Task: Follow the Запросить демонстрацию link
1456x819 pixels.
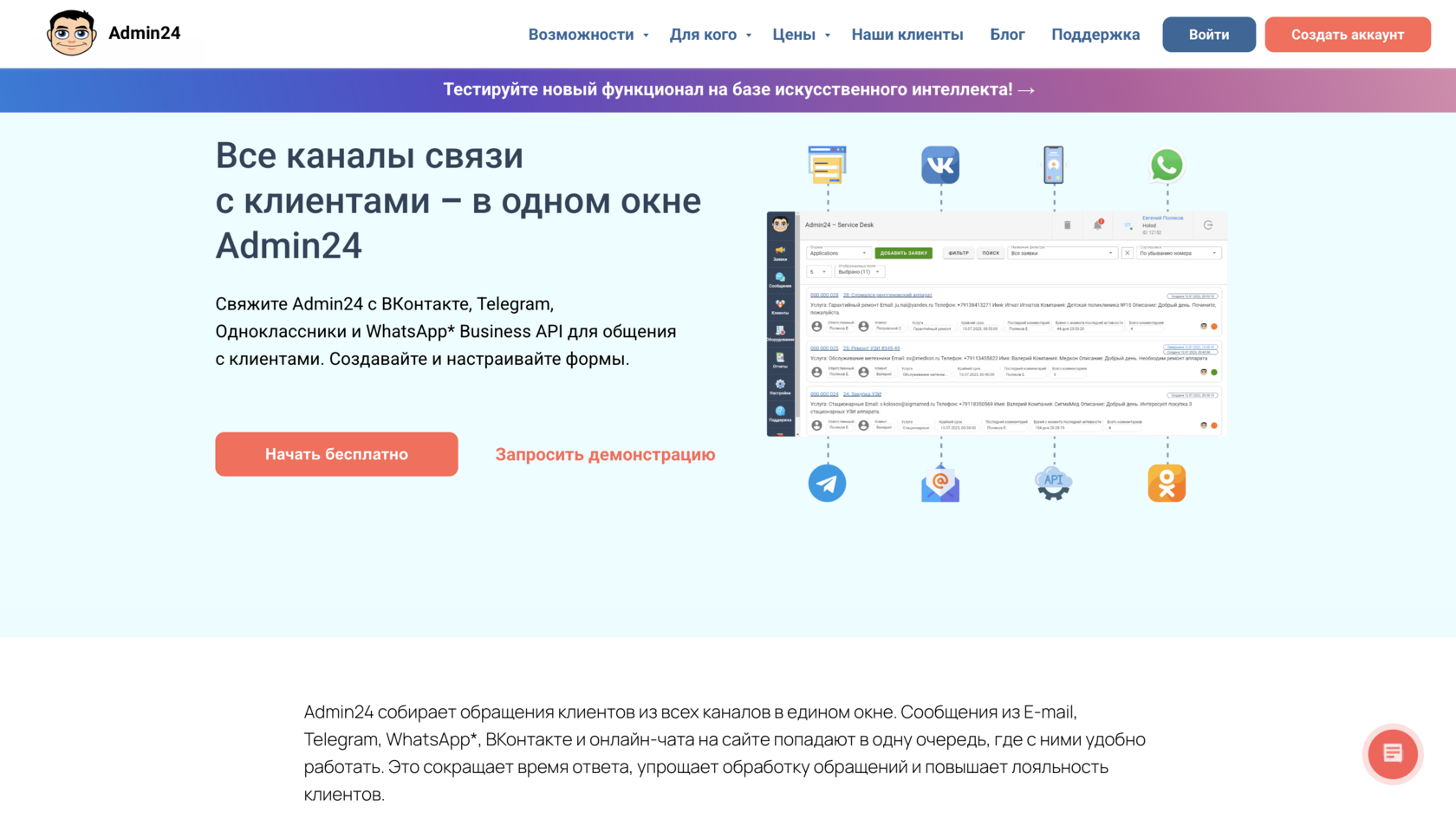Action: click(605, 454)
